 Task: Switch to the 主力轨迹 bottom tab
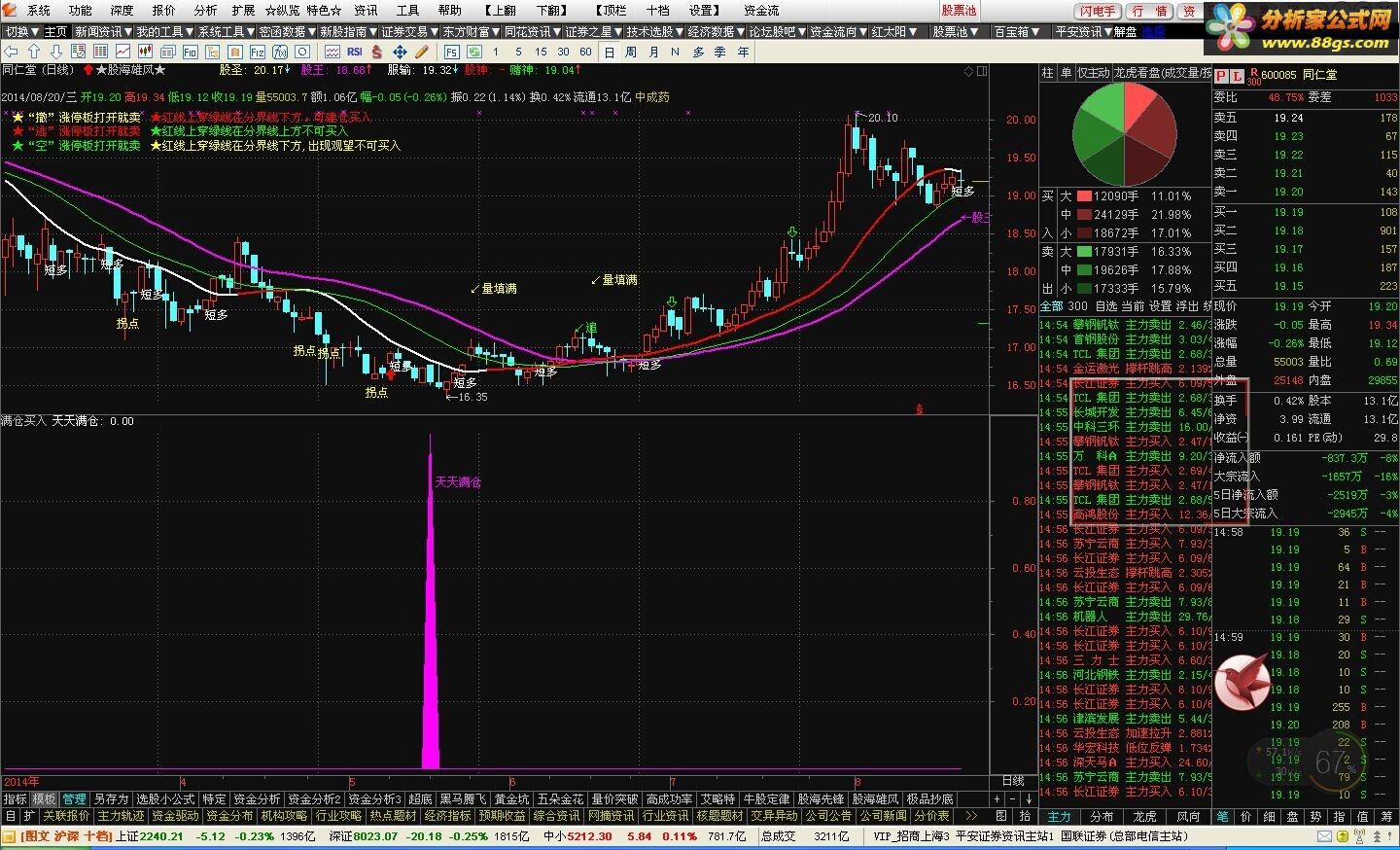(x=121, y=816)
